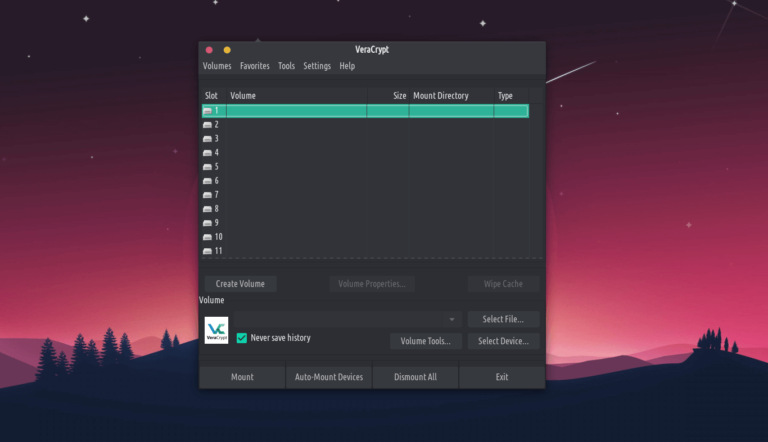The width and height of the screenshot is (768, 442).
Task: Click the volume path input field
Action: point(340,319)
